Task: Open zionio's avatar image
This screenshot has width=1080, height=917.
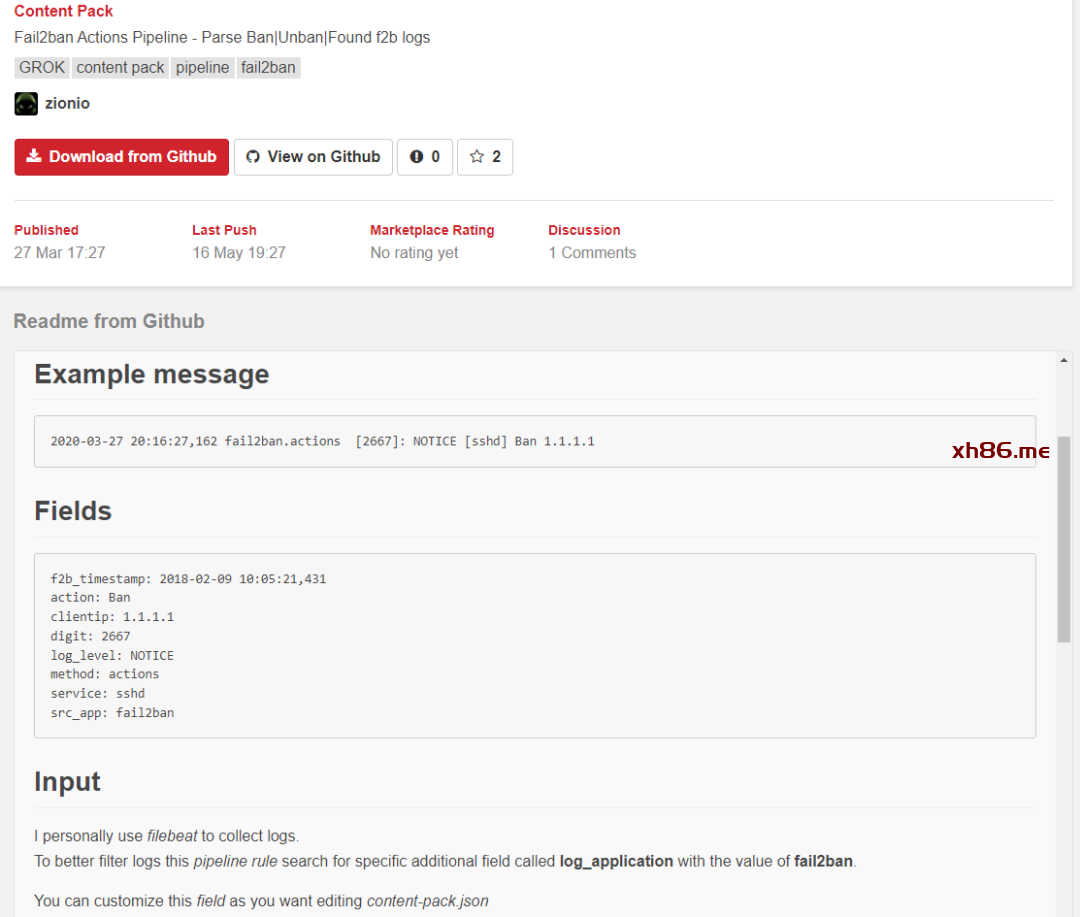Action: coord(26,103)
